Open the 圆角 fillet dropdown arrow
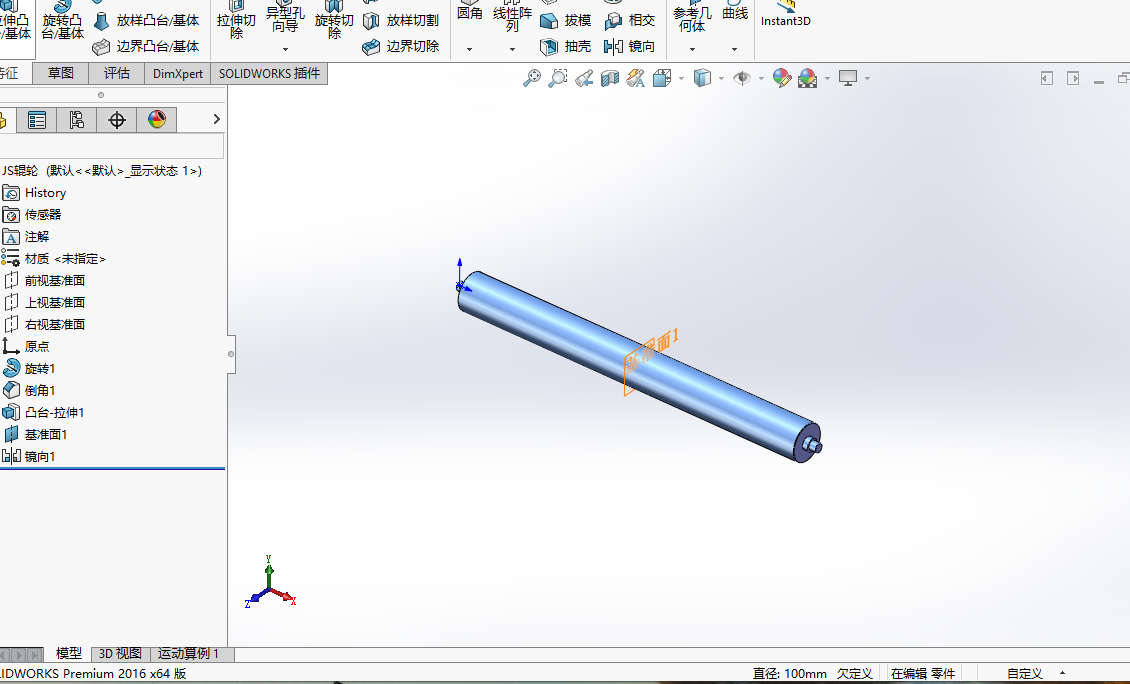This screenshot has height=684, width=1130. pyautogui.click(x=469, y=49)
